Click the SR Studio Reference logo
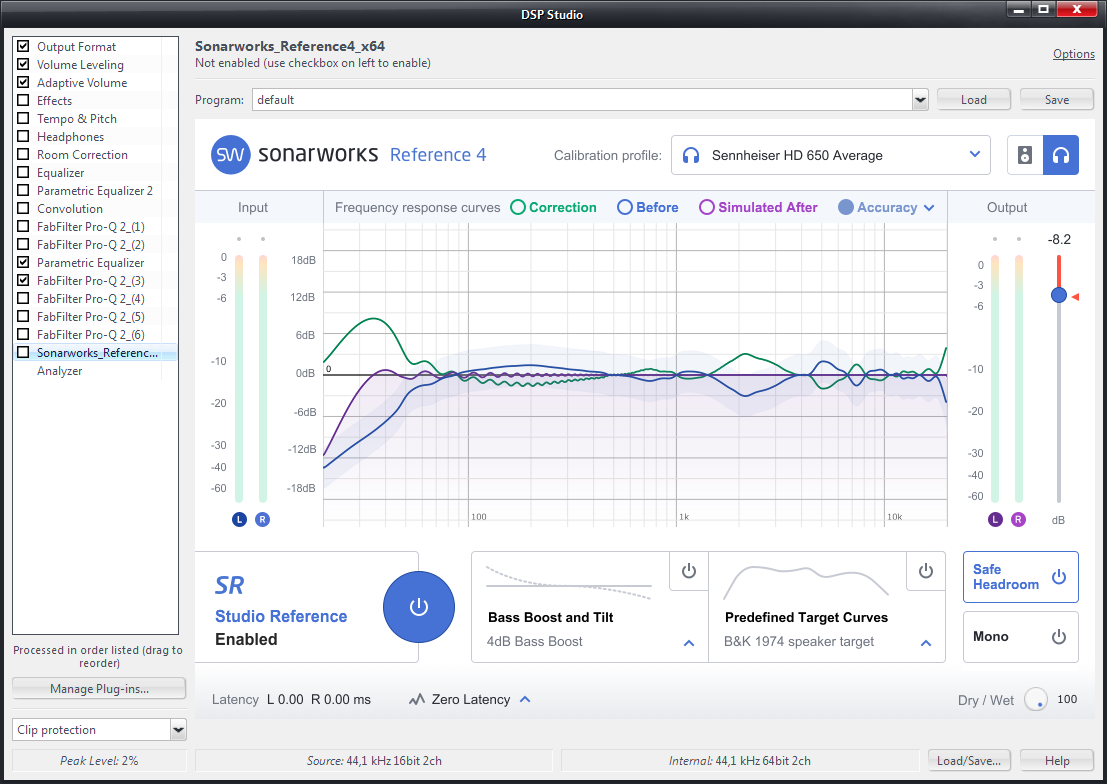 [229, 586]
